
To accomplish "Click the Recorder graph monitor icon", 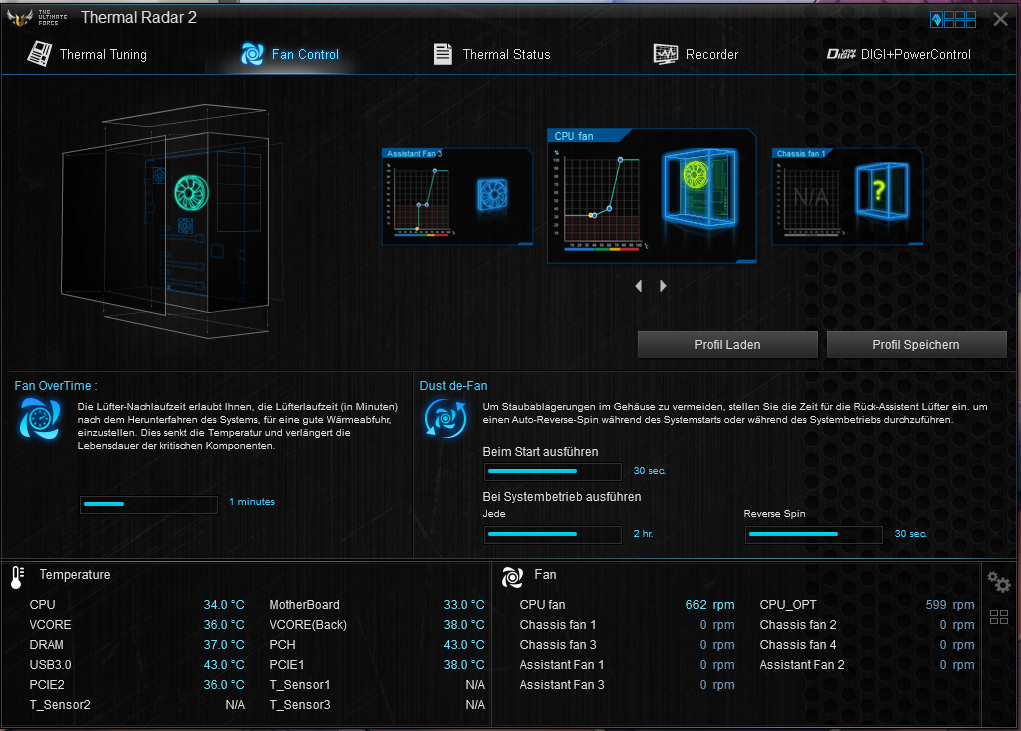I will (665, 54).
